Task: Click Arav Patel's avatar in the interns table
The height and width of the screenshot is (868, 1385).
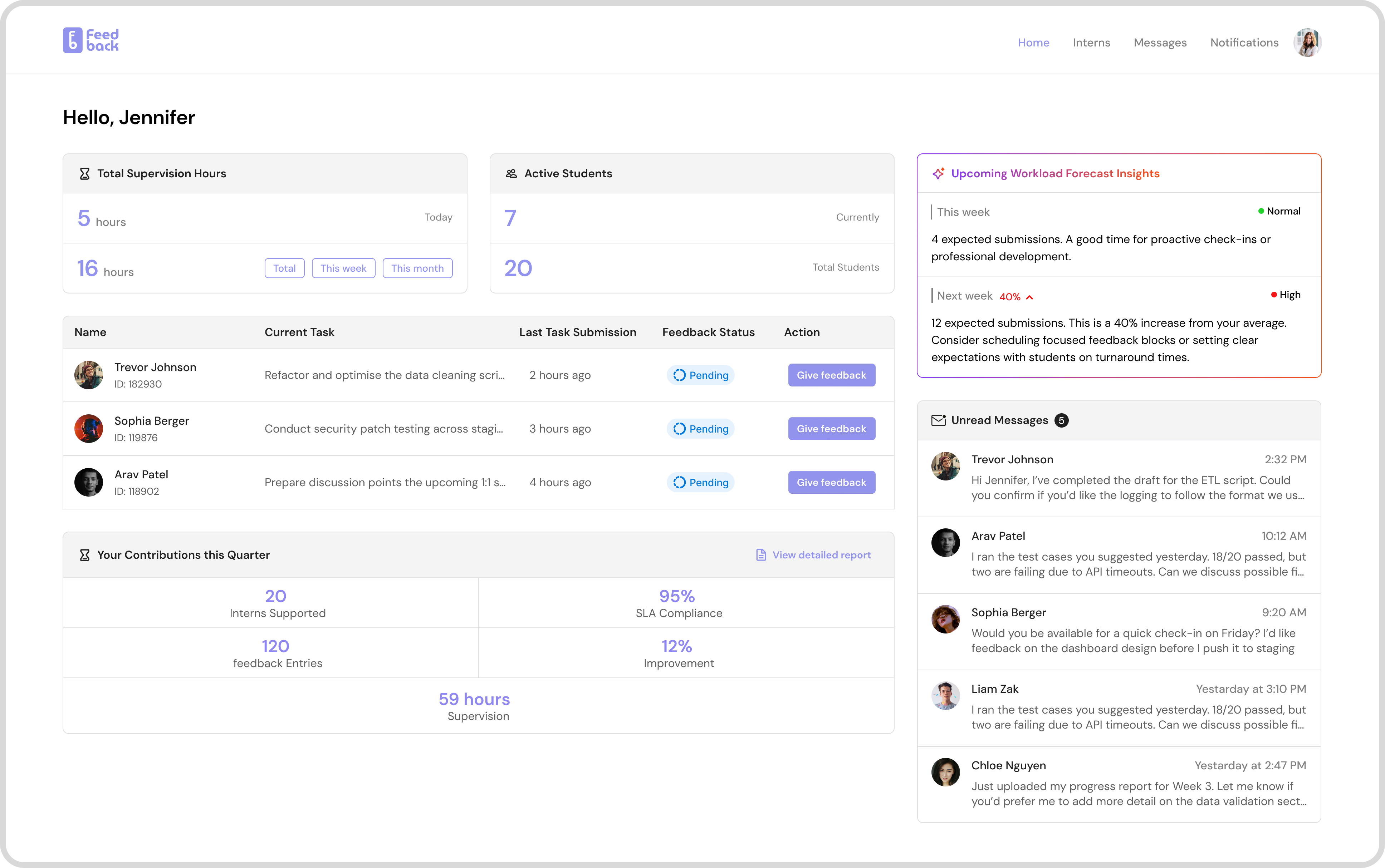Action: tap(88, 482)
